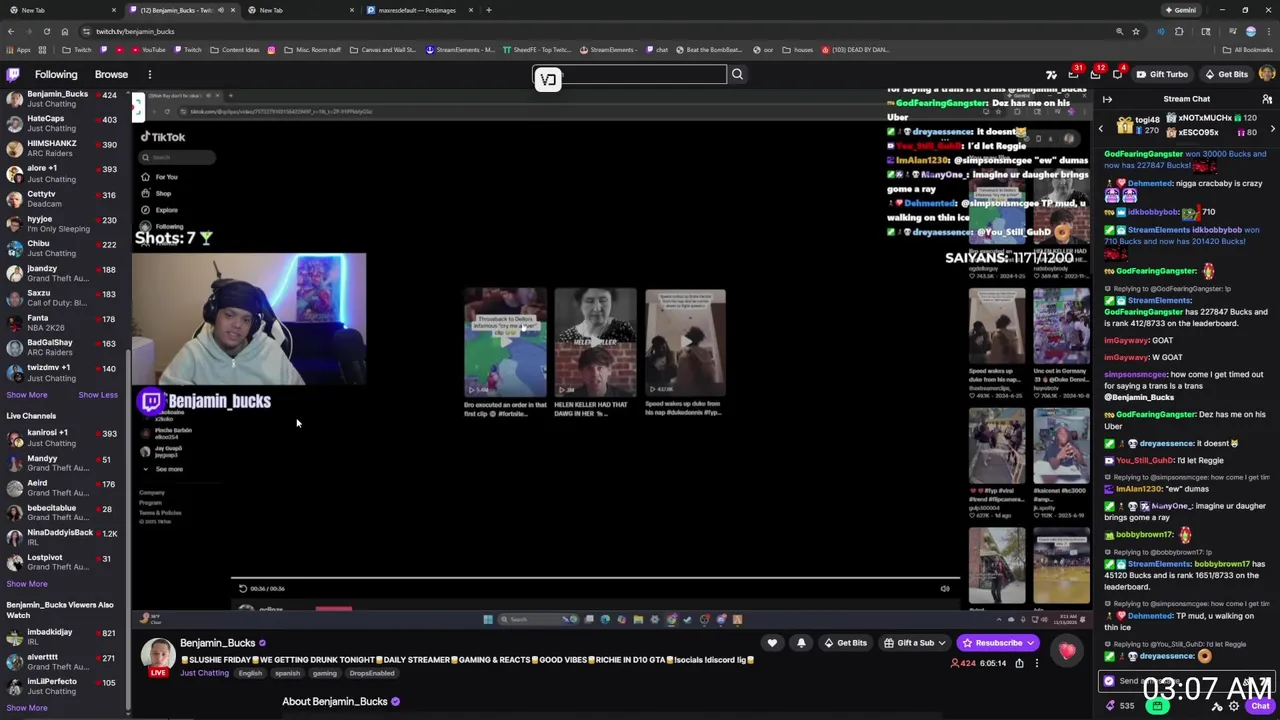Open BadGalShay channel in sidebar
Screen dimensions: 1280x720
pyautogui.click(x=62, y=347)
